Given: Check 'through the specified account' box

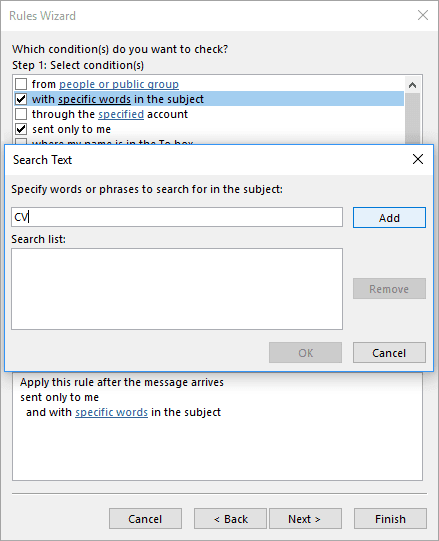Looking at the screenshot, I should (21, 114).
